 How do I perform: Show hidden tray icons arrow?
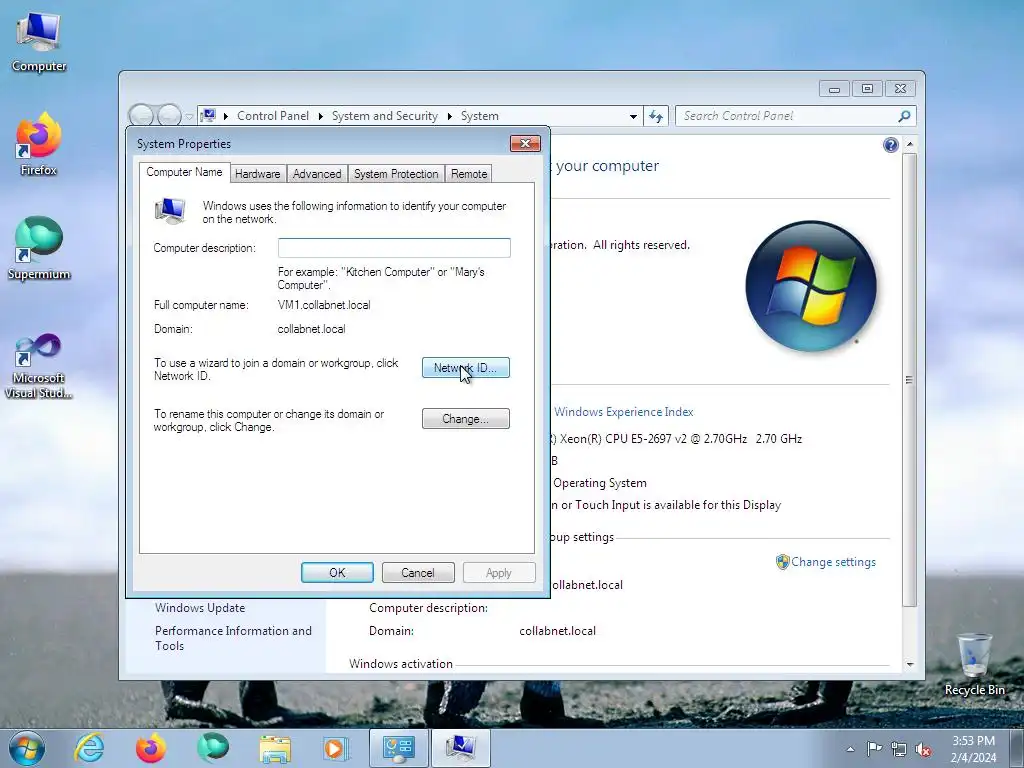click(x=850, y=749)
